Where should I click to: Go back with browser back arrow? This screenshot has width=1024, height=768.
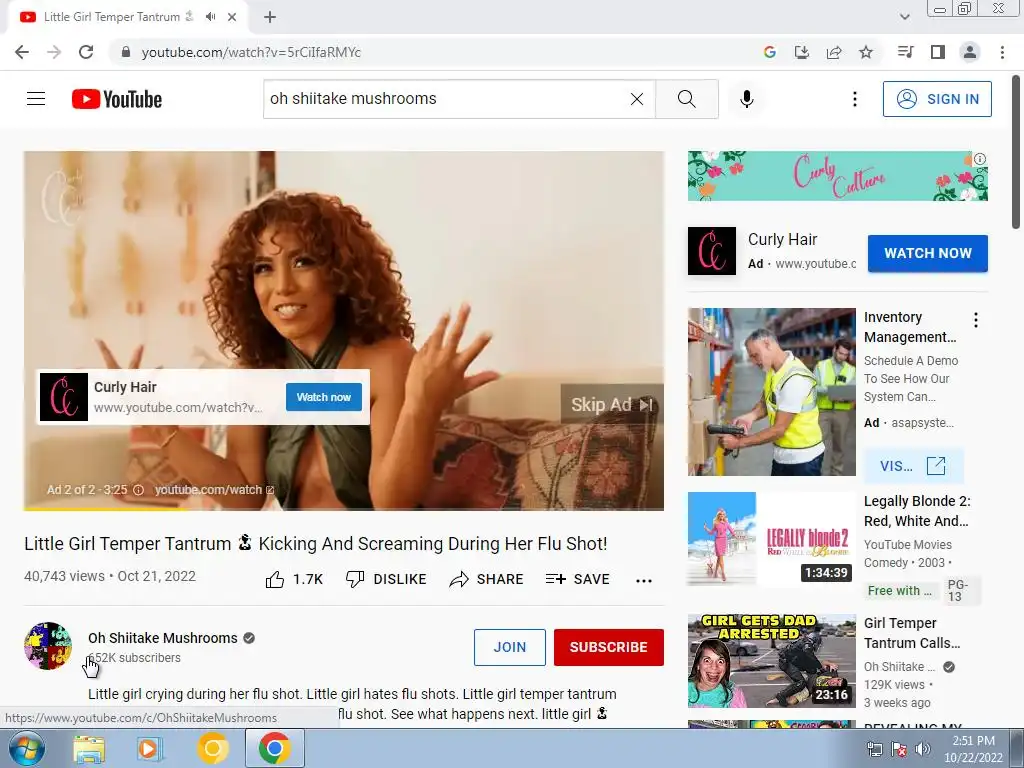point(22,52)
